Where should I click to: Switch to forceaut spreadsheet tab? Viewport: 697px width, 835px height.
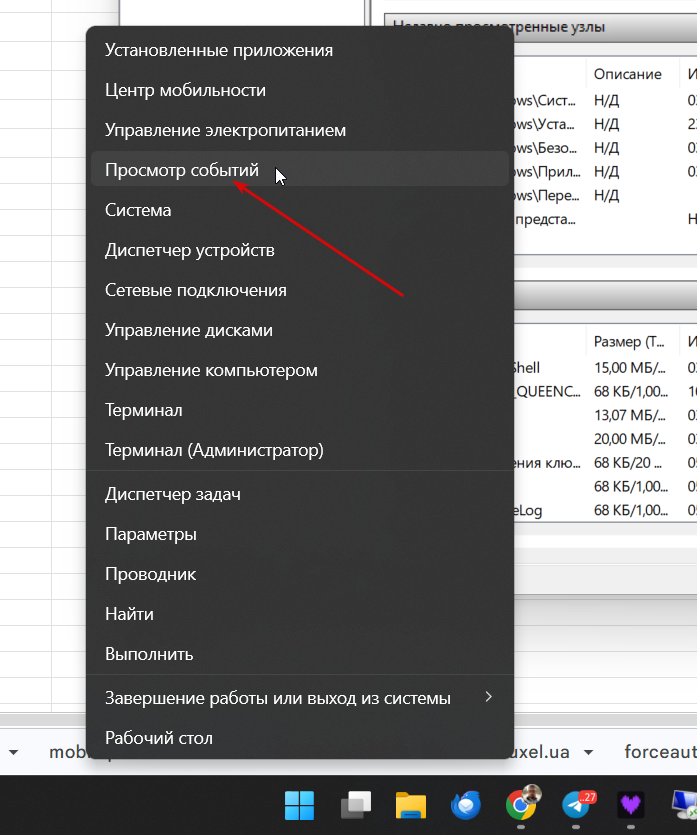660,752
